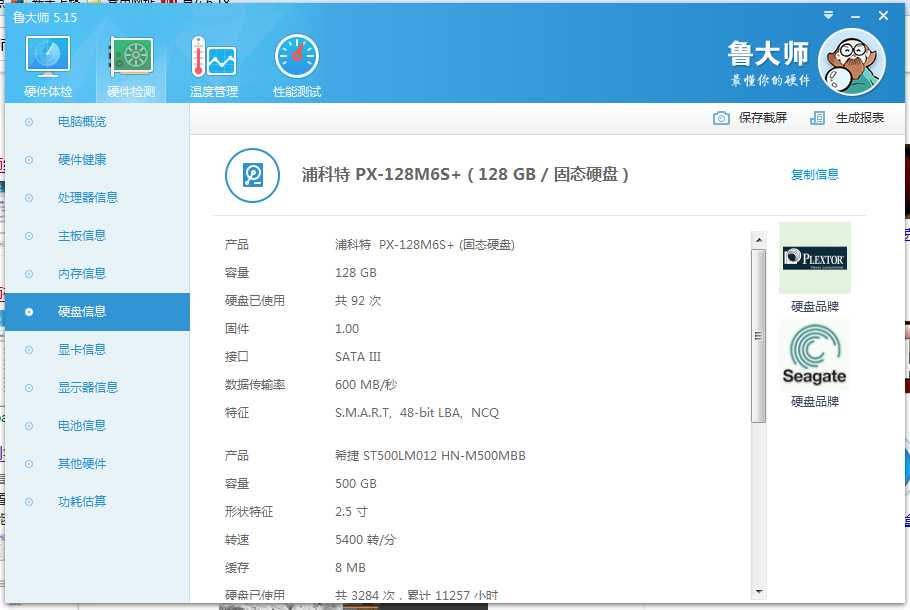Click 复制信息 copy info link
Image resolution: width=910 pixels, height=610 pixels.
[x=815, y=174]
